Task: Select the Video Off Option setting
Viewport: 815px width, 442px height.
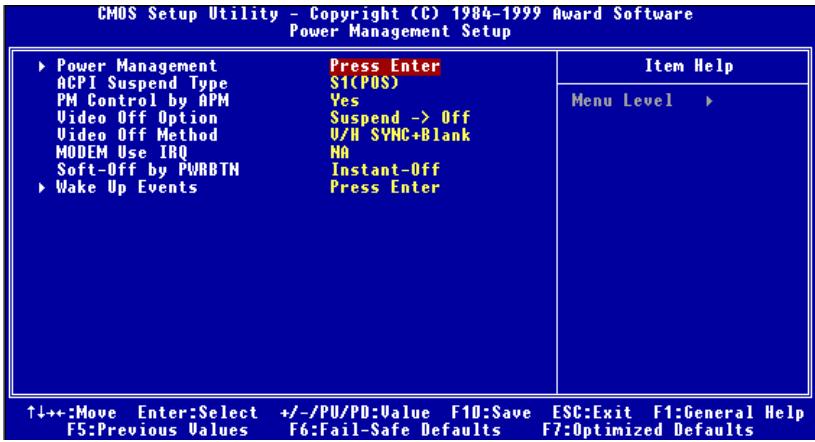Action: (x=137, y=118)
